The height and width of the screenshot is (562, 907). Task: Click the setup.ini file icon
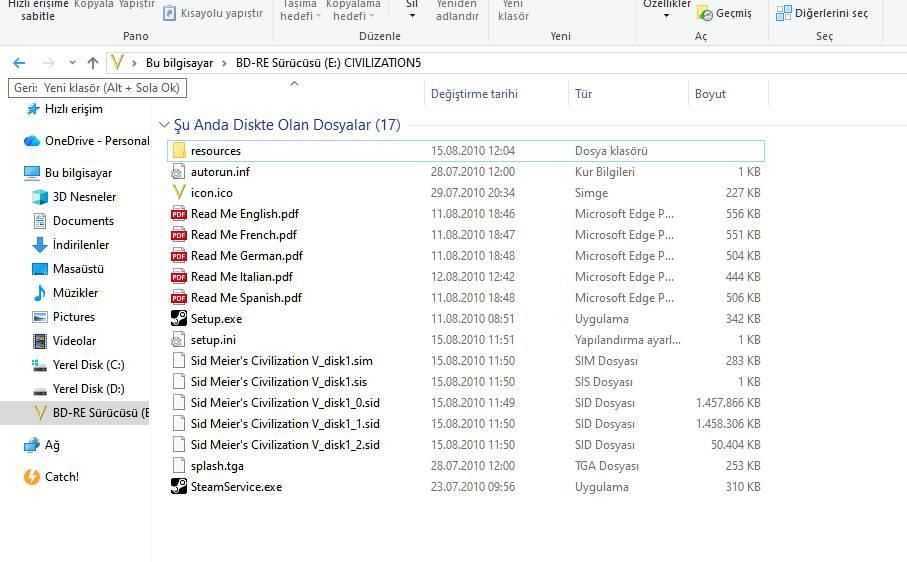click(x=179, y=340)
